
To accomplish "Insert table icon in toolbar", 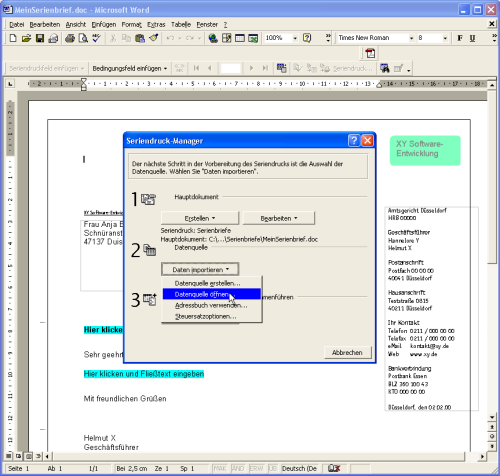I will click(x=240, y=38).
